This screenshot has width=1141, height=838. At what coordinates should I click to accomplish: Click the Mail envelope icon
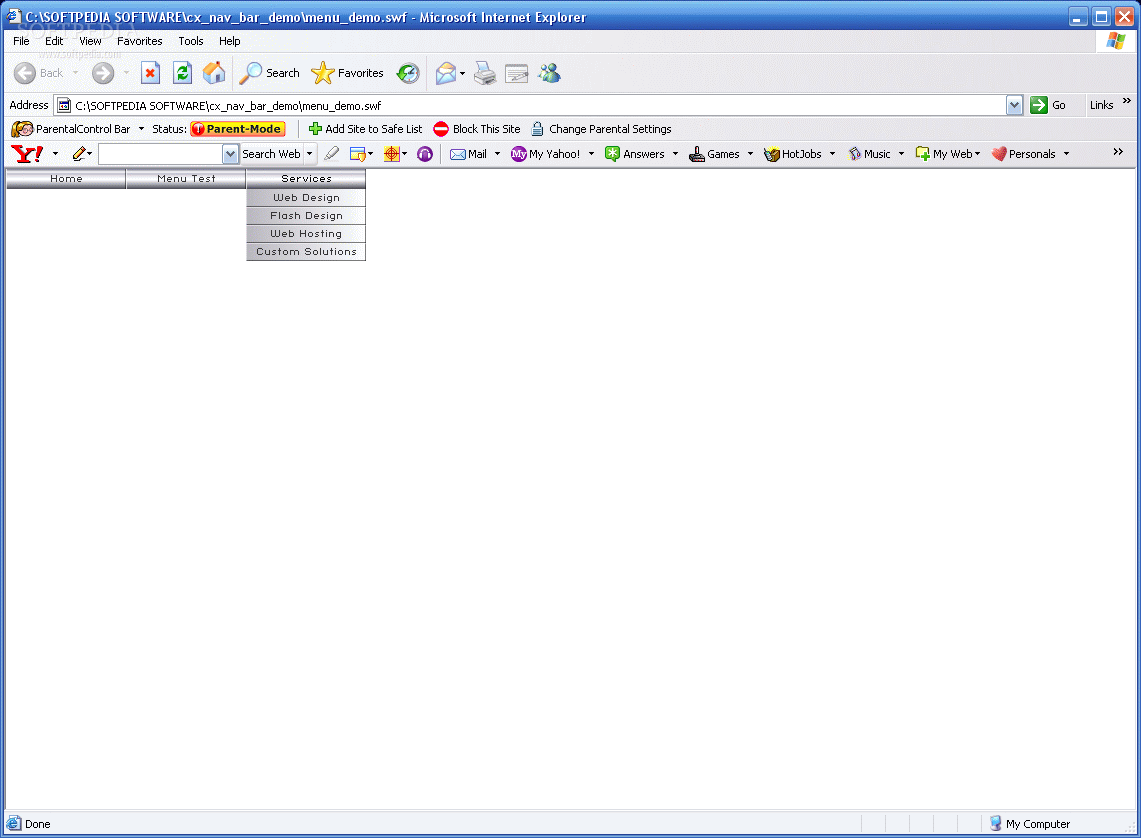[445, 73]
